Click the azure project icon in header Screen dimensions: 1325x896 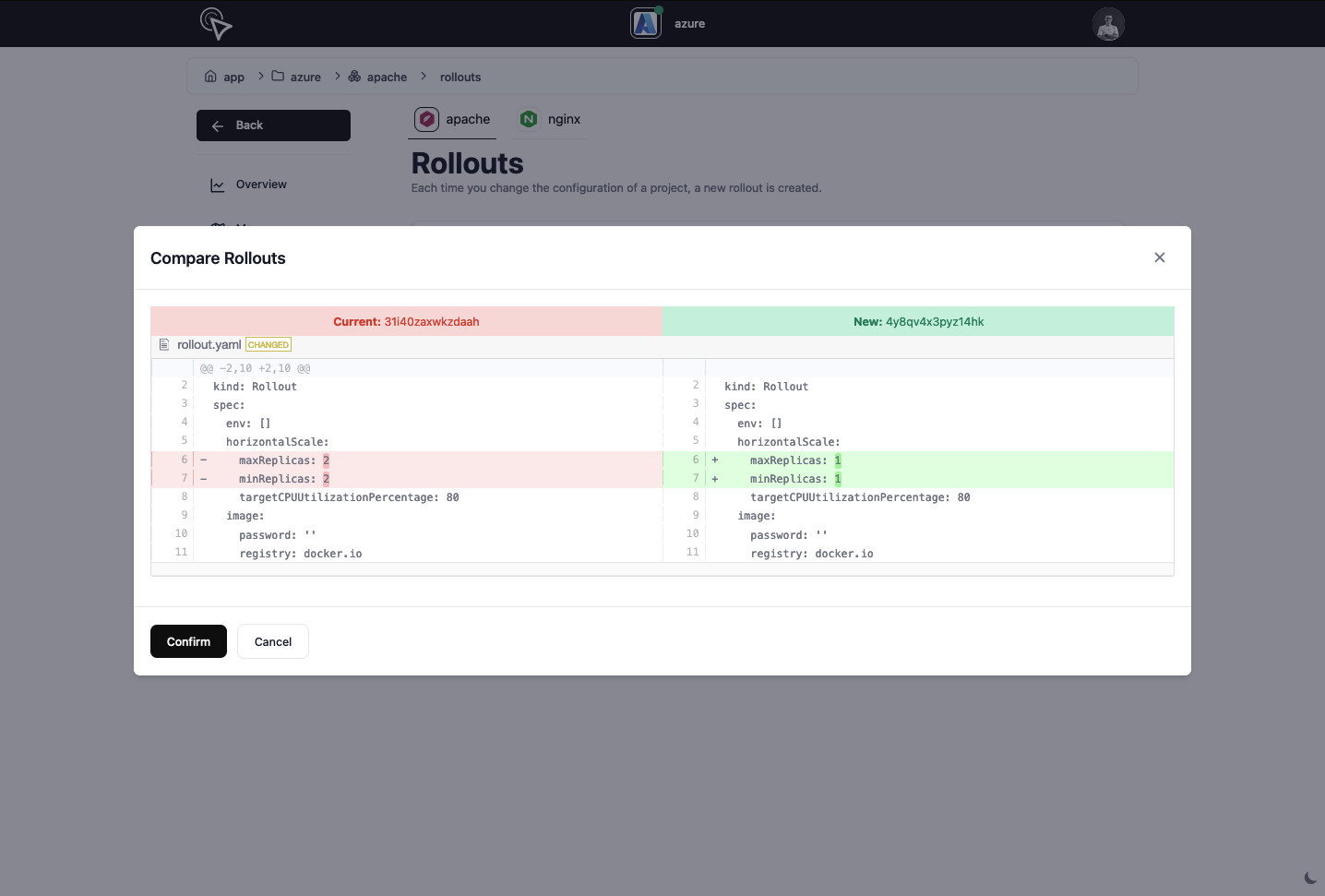(646, 23)
